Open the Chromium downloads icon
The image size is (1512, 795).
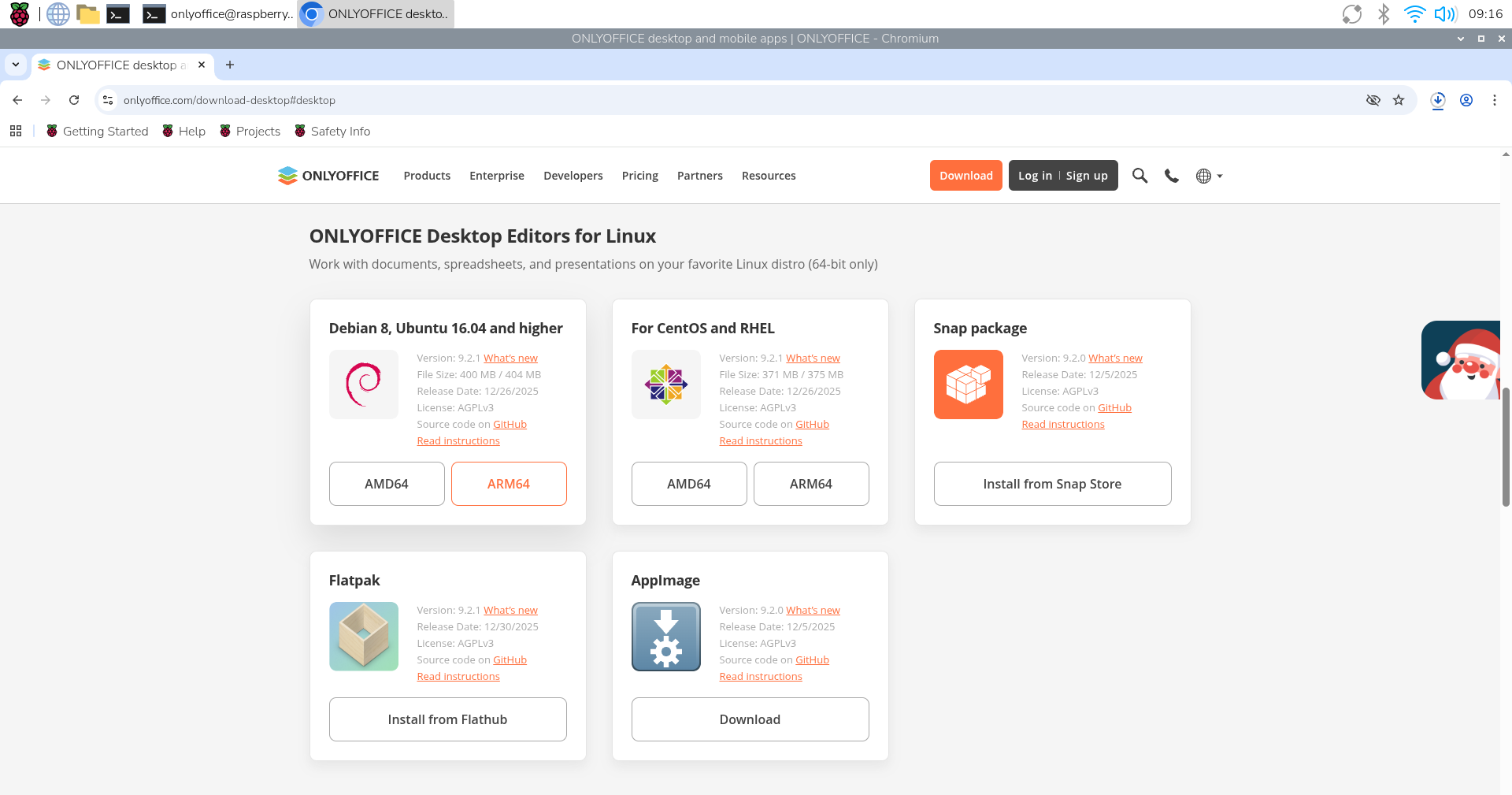1438,100
